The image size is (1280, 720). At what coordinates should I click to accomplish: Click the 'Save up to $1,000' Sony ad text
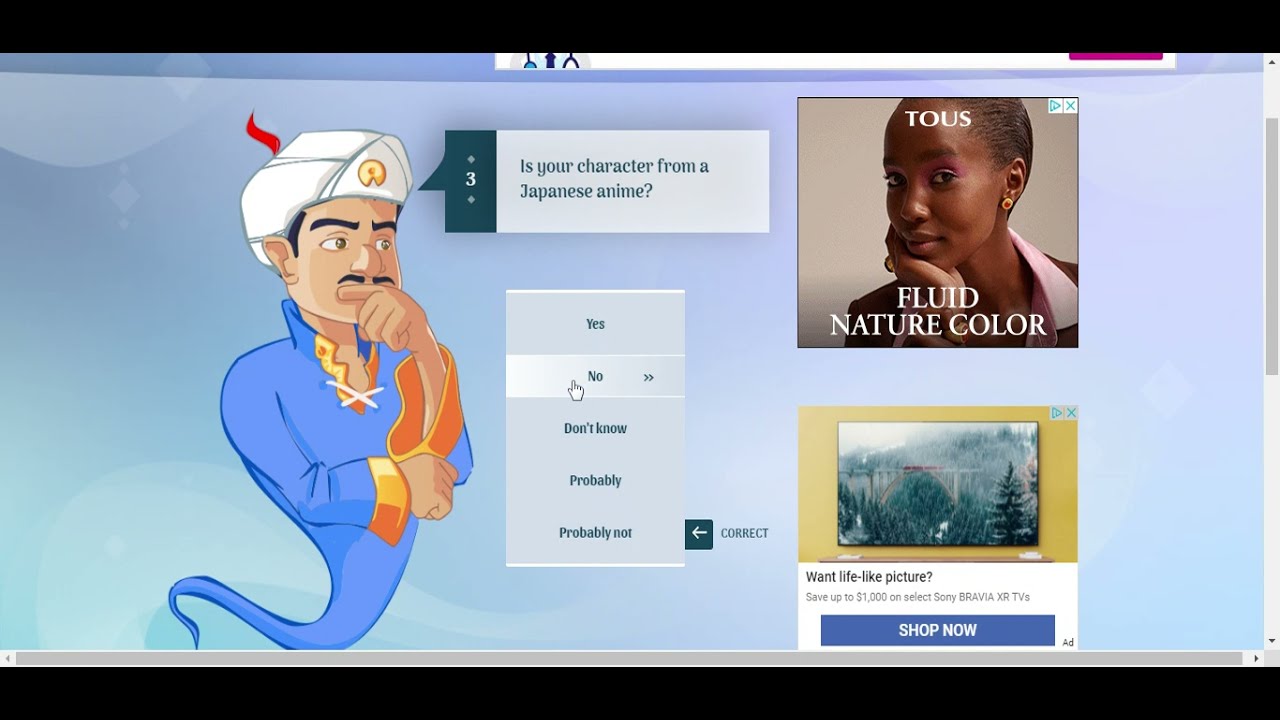coord(917,597)
